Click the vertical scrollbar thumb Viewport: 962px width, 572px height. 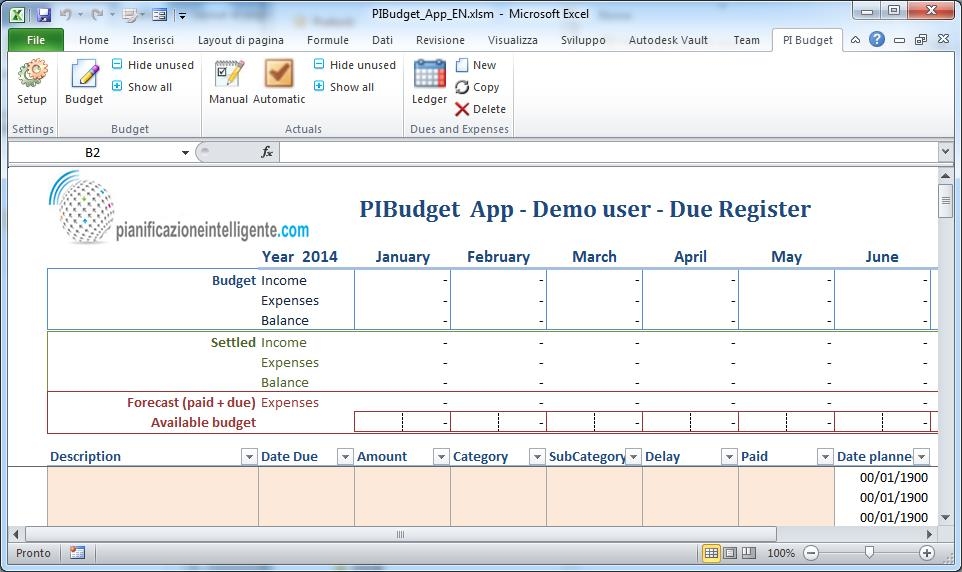(x=945, y=201)
